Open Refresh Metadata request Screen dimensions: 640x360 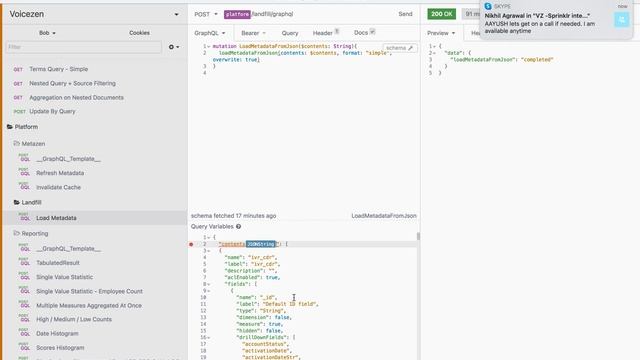tap(60, 173)
